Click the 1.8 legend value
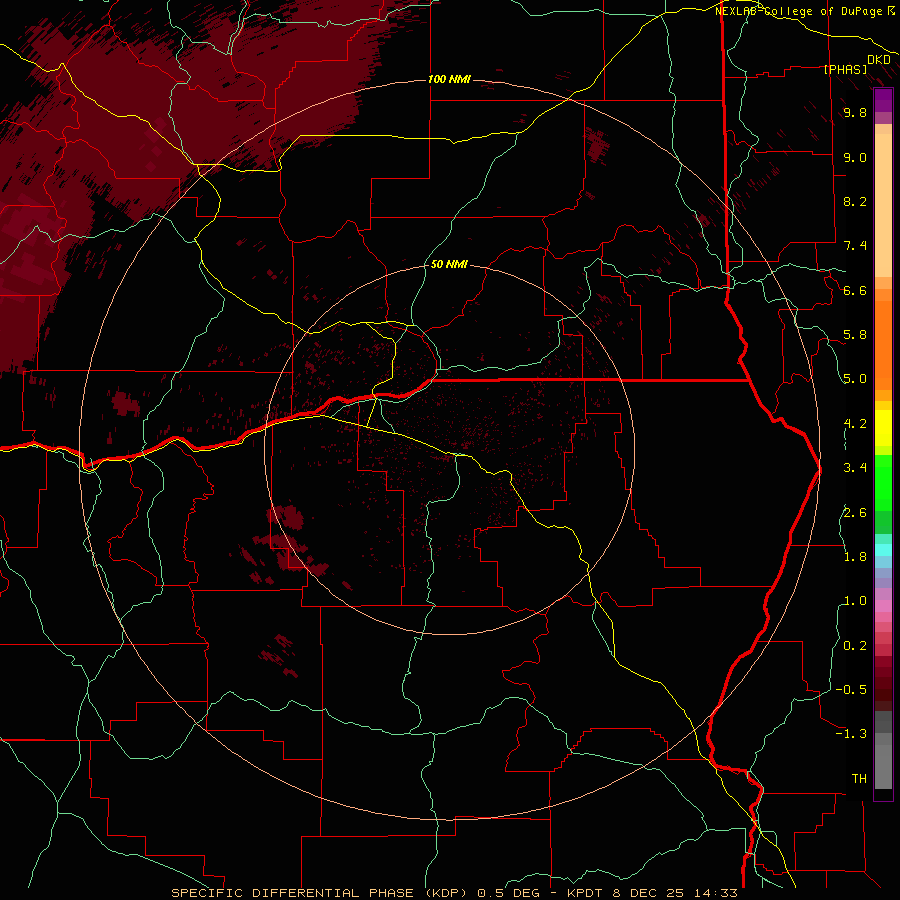This screenshot has width=900, height=900. point(855,557)
